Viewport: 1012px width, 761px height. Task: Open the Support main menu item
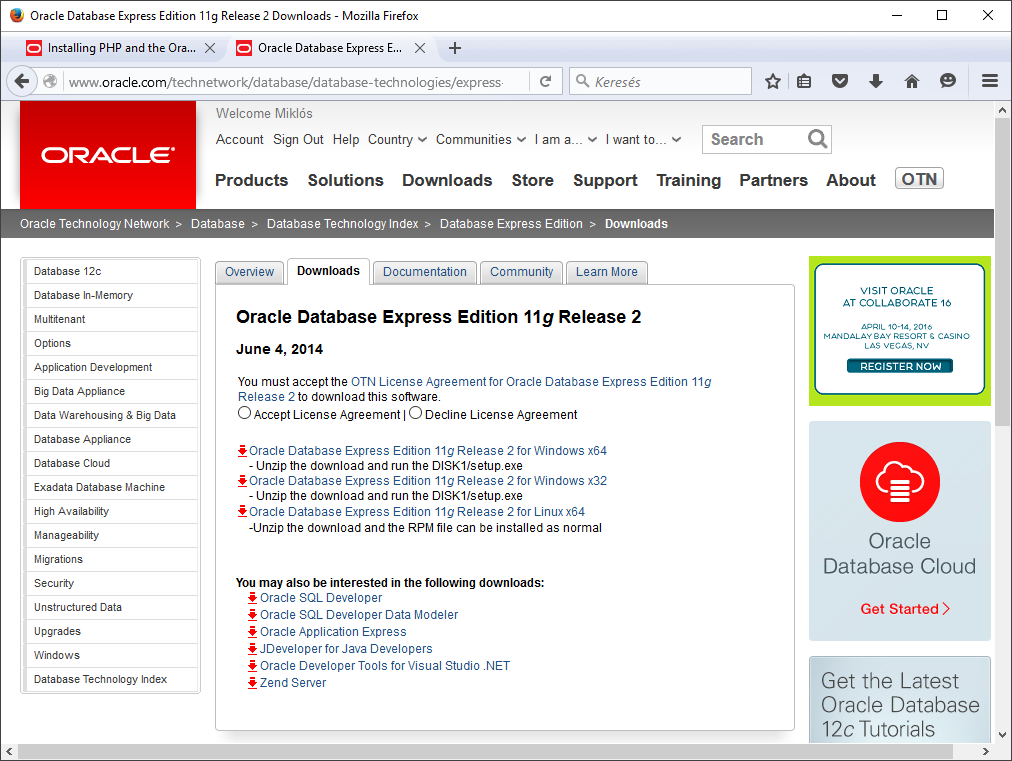tap(605, 180)
